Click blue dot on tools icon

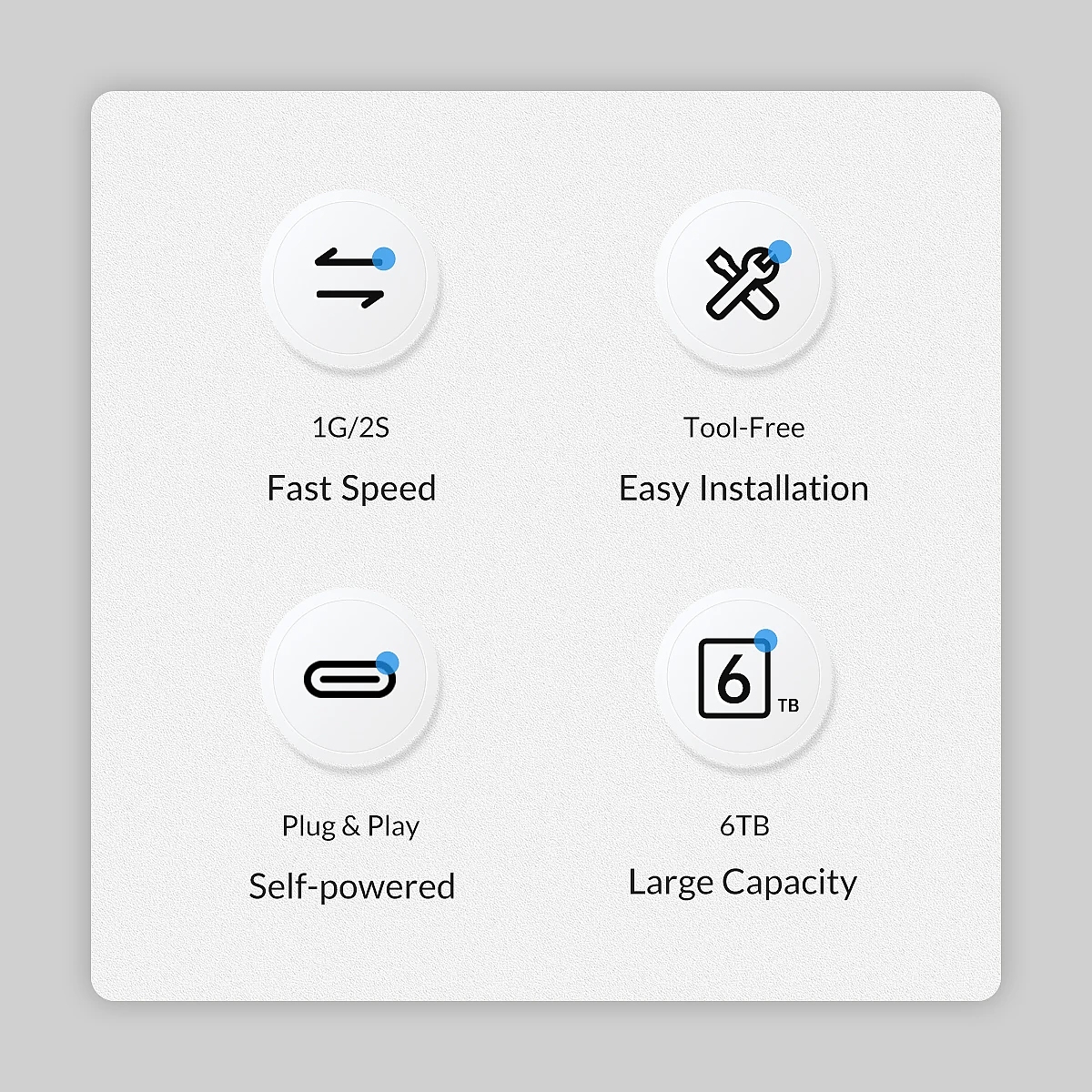pyautogui.click(x=780, y=252)
